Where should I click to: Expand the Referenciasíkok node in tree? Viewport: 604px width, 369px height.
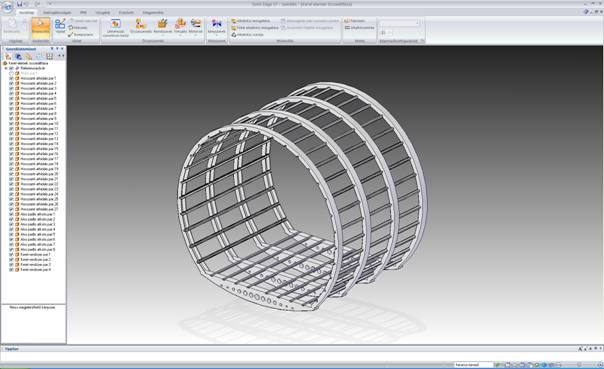point(6,68)
